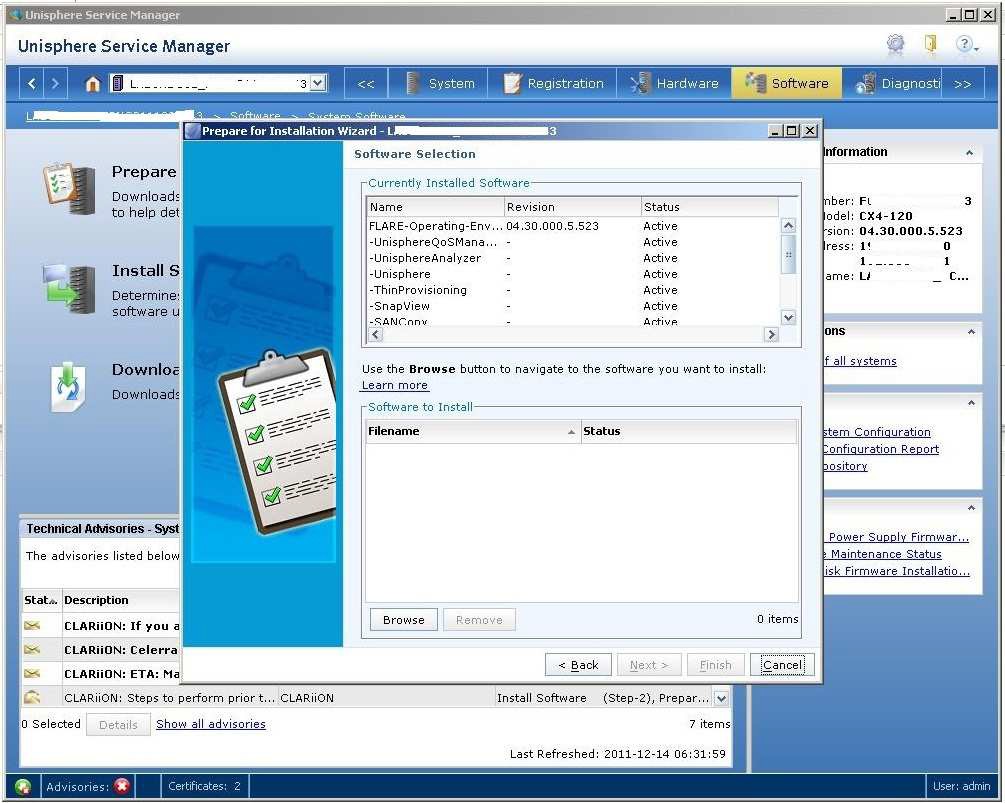1005x803 pixels.
Task: Switch to the Registration tab
Action: (552, 83)
